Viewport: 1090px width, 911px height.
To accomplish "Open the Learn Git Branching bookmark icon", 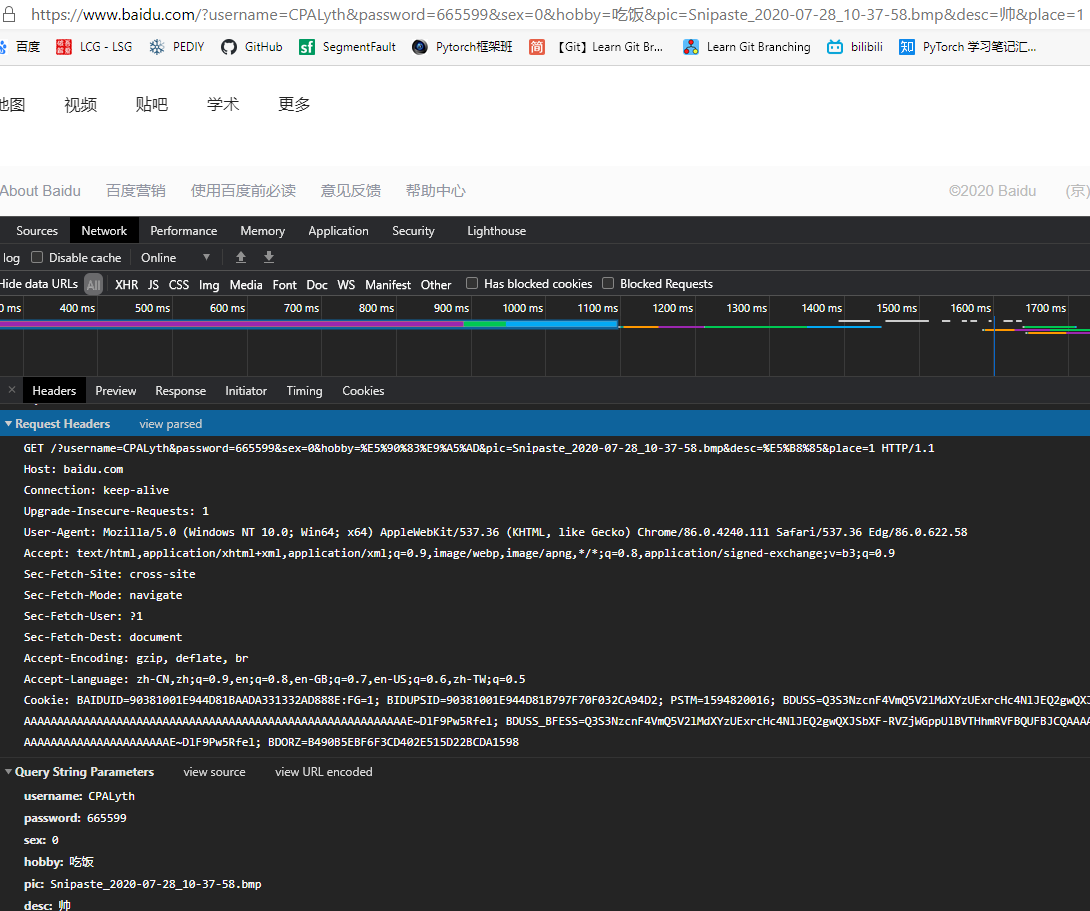I will point(690,47).
